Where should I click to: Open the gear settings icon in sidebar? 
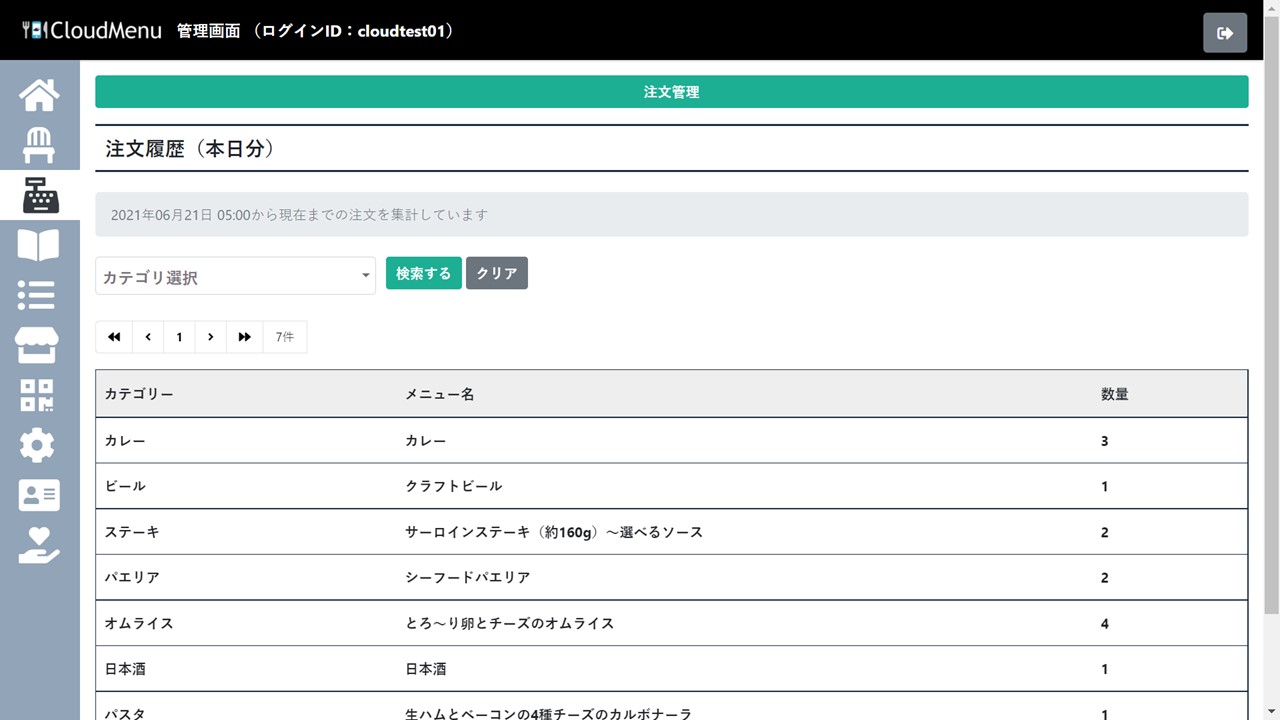pos(37,445)
